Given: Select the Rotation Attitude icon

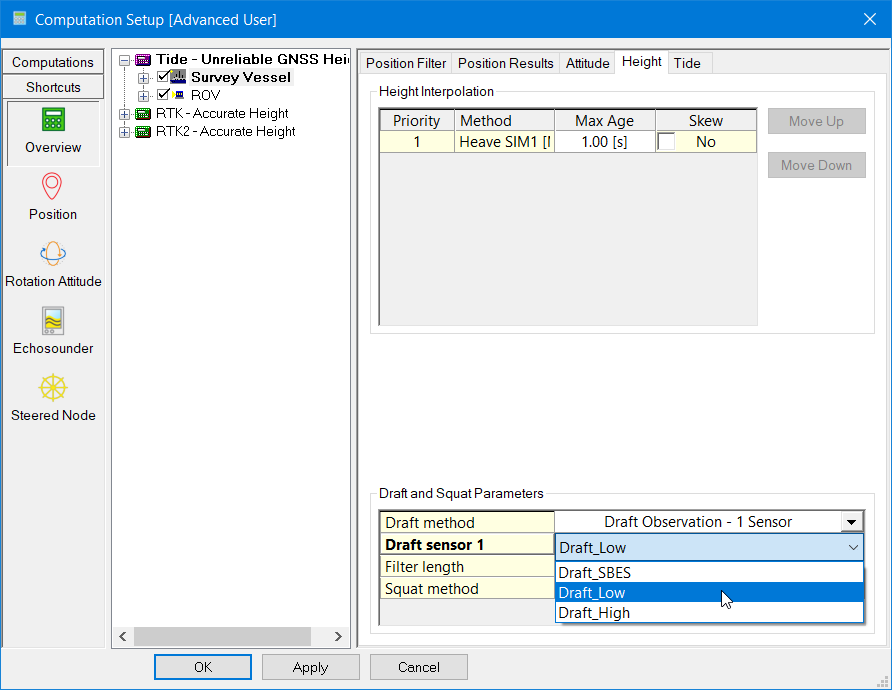Looking at the screenshot, I should click(53, 254).
